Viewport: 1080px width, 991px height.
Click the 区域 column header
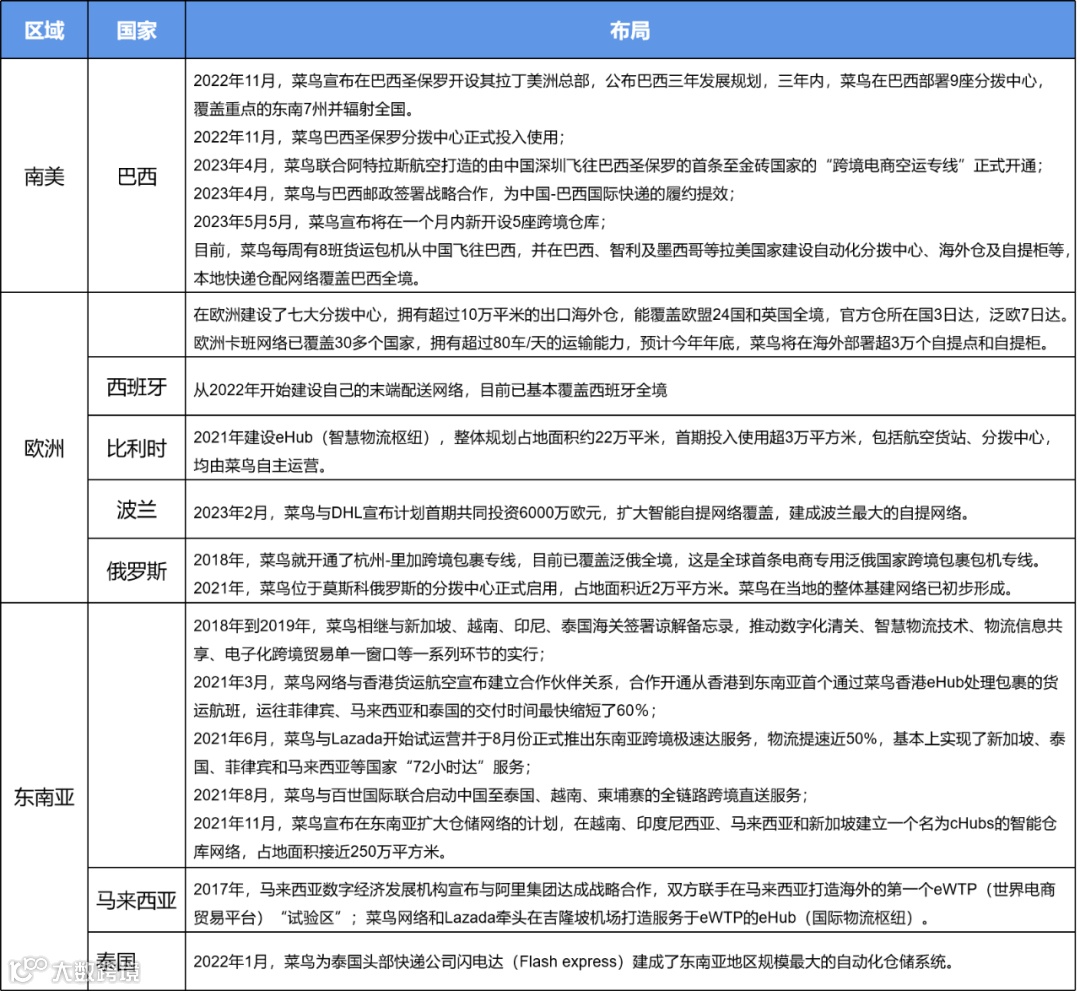pyautogui.click(x=44, y=30)
